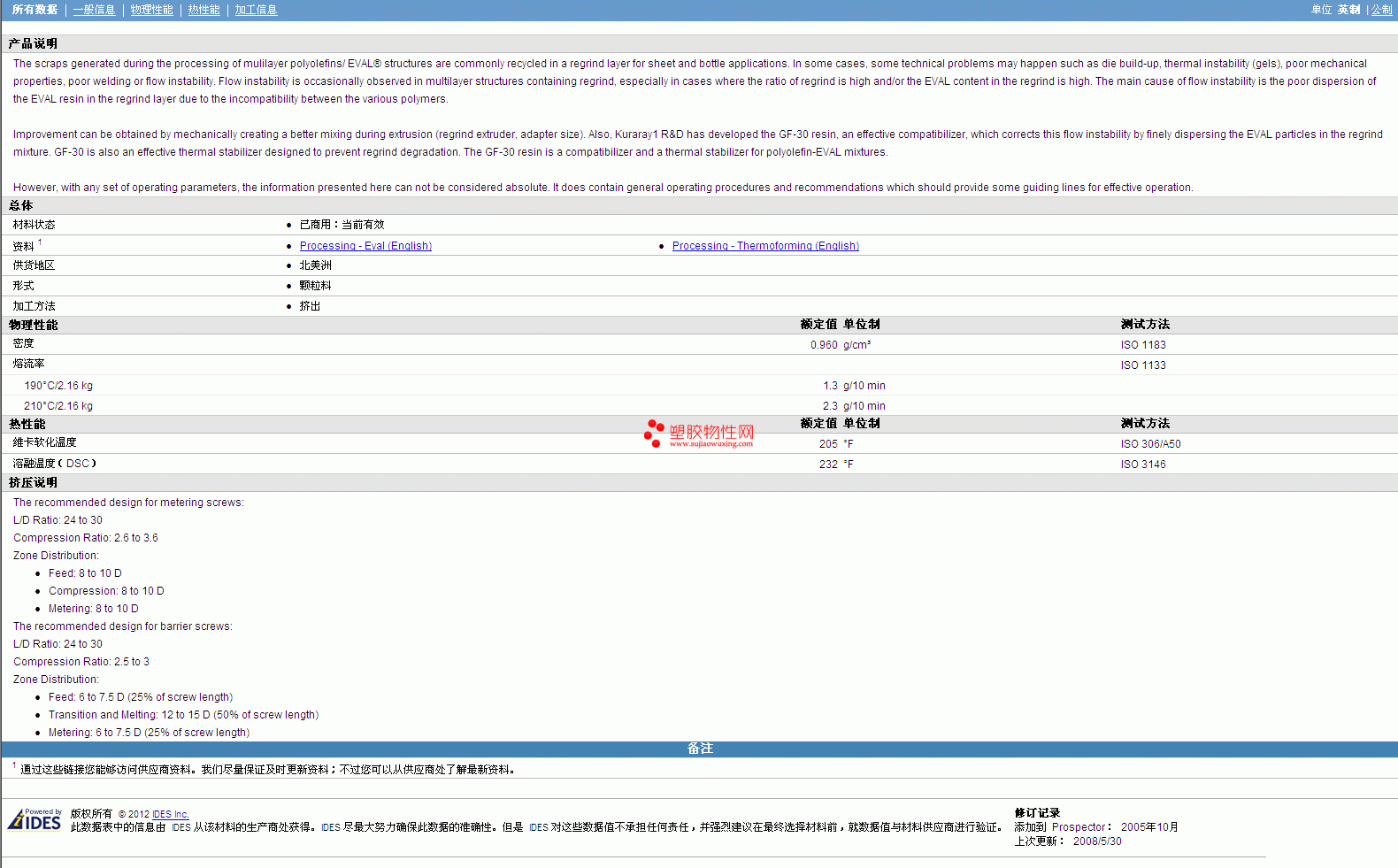
Task: Click ISO 1133 test method
Action: [x=1143, y=365]
